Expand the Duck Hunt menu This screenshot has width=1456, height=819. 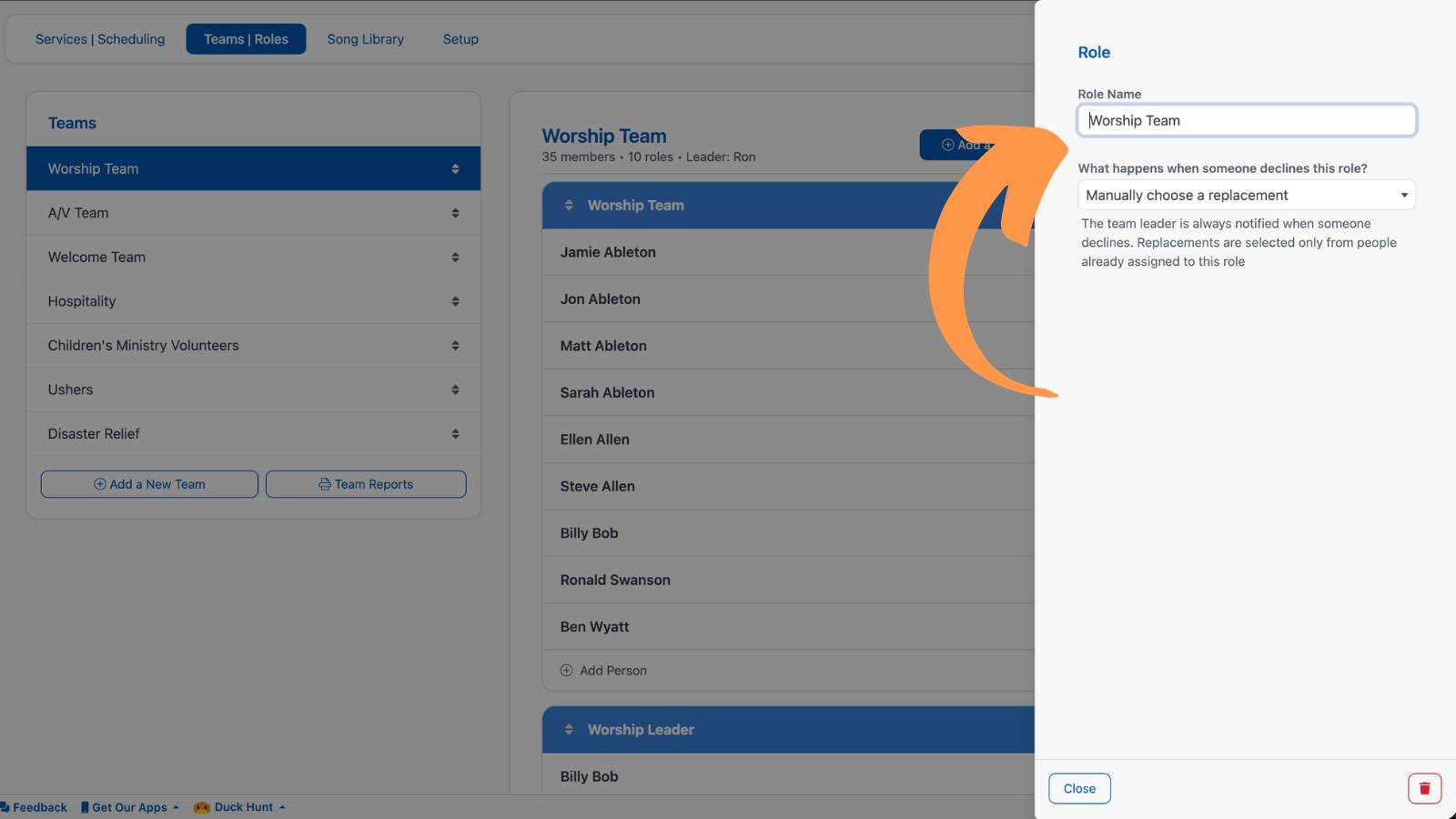pyautogui.click(x=282, y=807)
